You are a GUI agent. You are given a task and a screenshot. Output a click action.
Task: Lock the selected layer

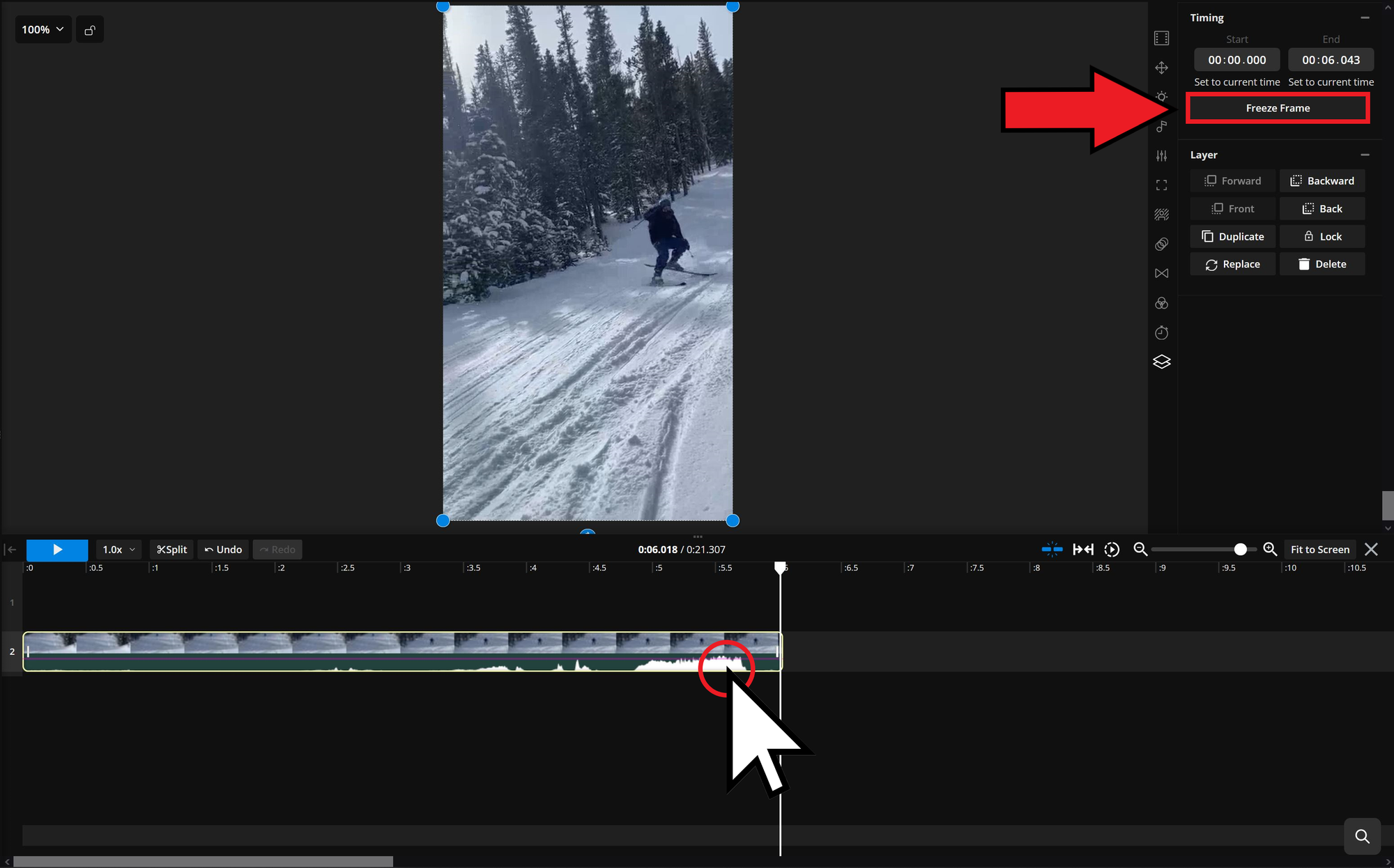(x=1322, y=237)
